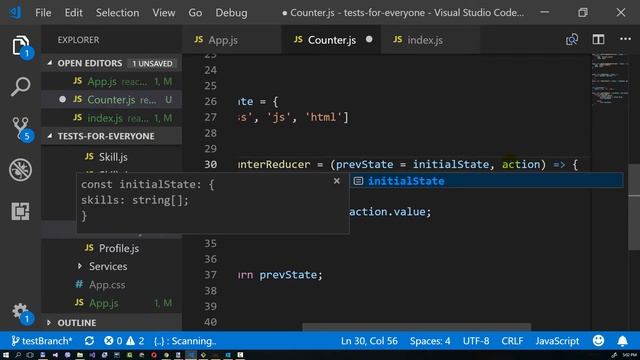640x360 pixels.
Task: Click the Windows Start button
Action: [x=6, y=355]
